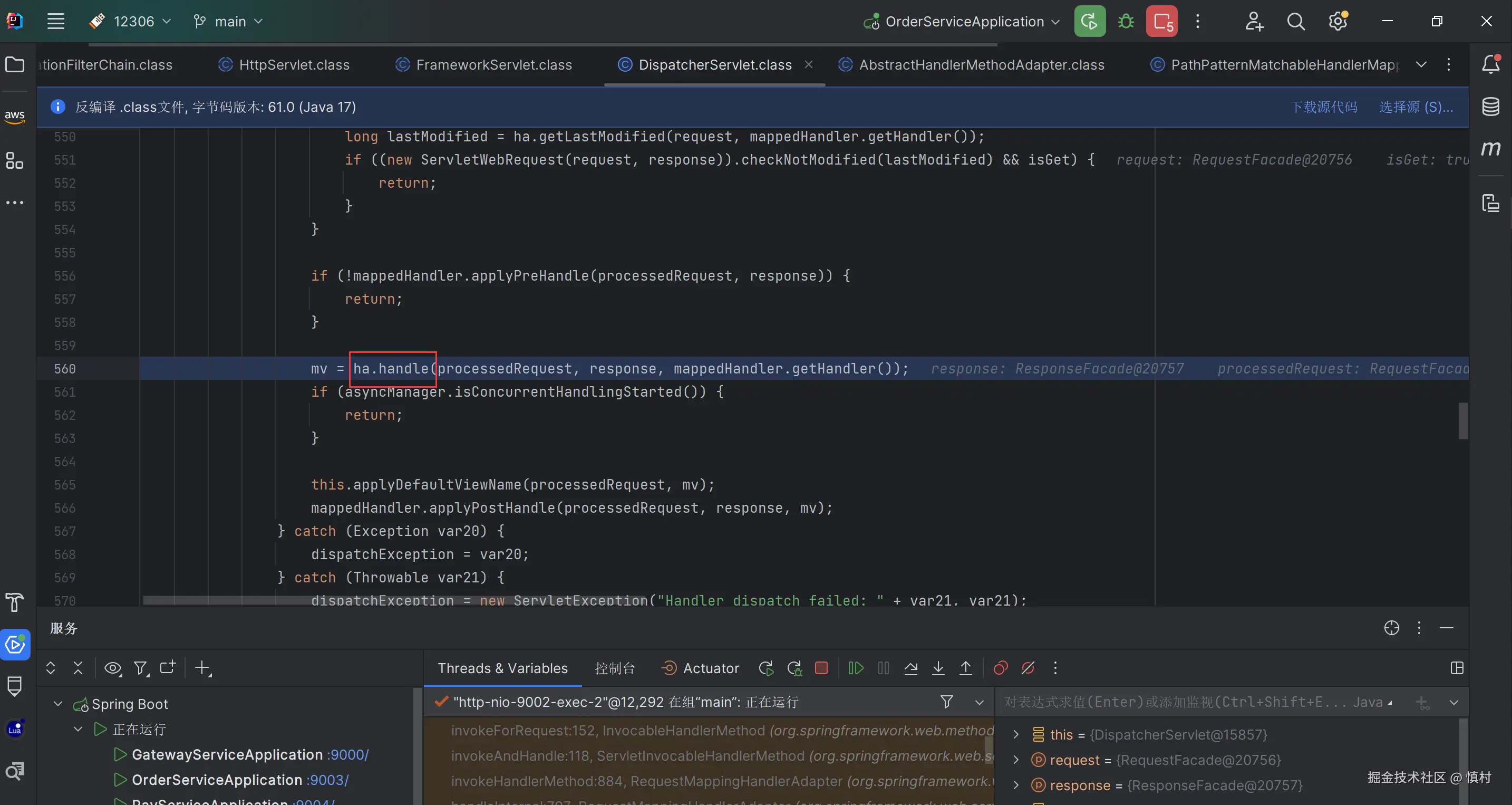Click the Step Out debug icon
Screen dimensions: 1512x805
point(965,668)
